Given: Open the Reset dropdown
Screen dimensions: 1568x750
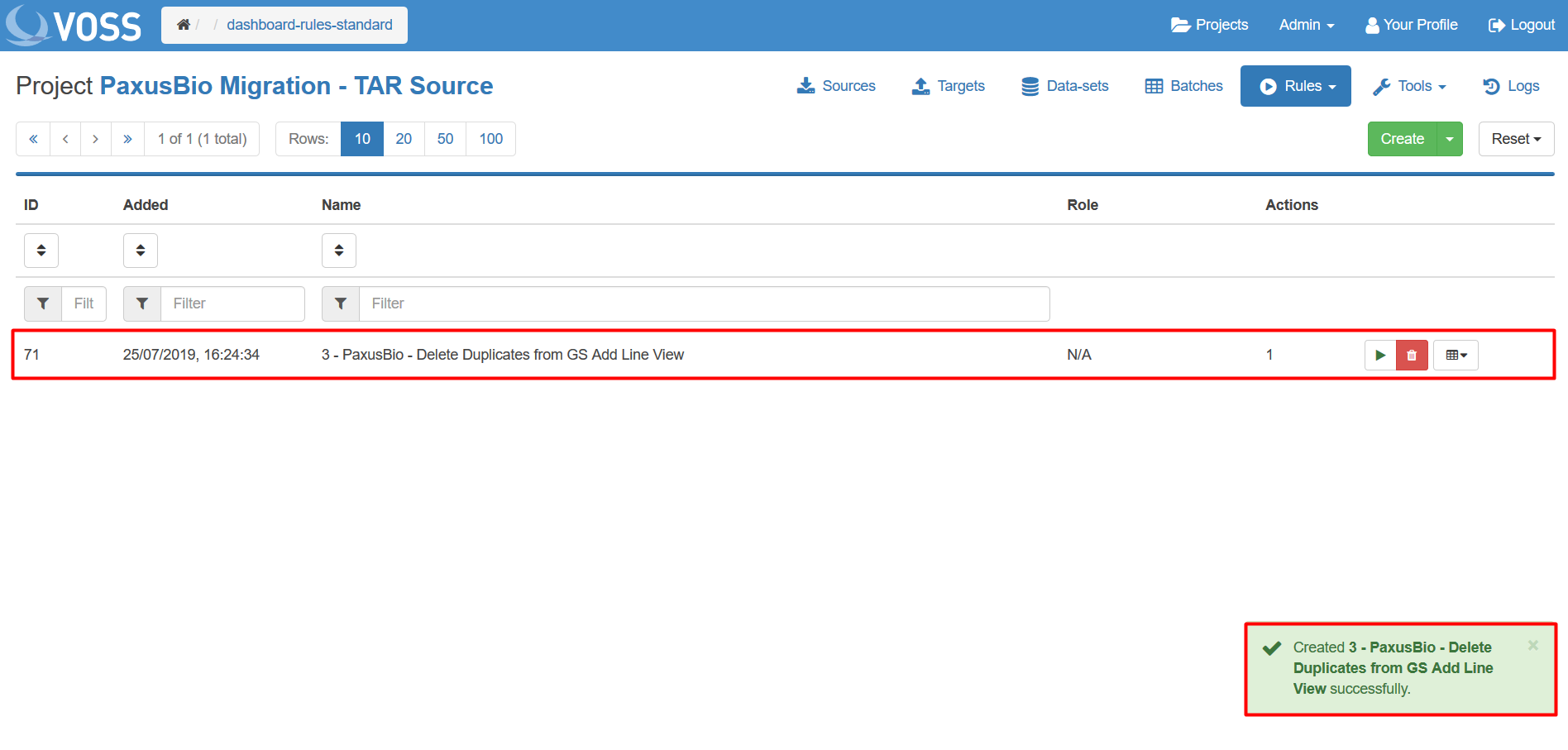Looking at the screenshot, I should [x=1516, y=139].
